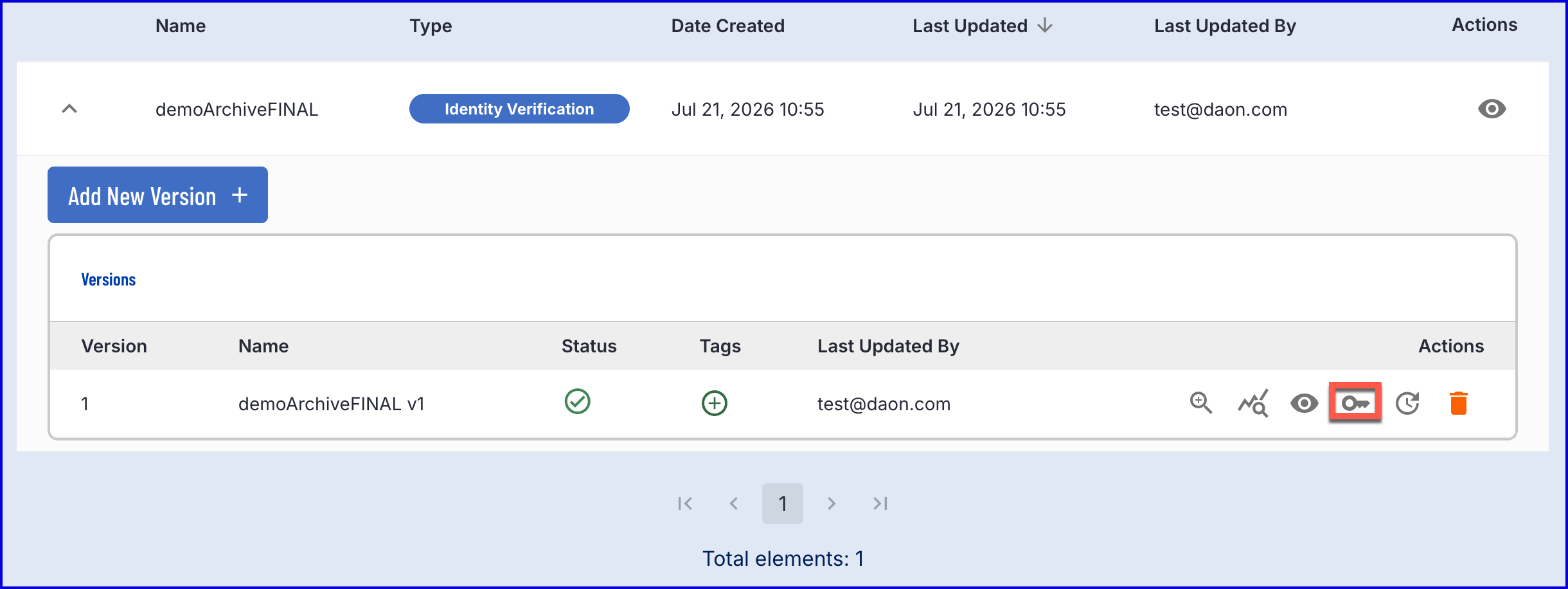Click the green checkmark status icon
The width and height of the screenshot is (1568, 589).
pyautogui.click(x=577, y=401)
